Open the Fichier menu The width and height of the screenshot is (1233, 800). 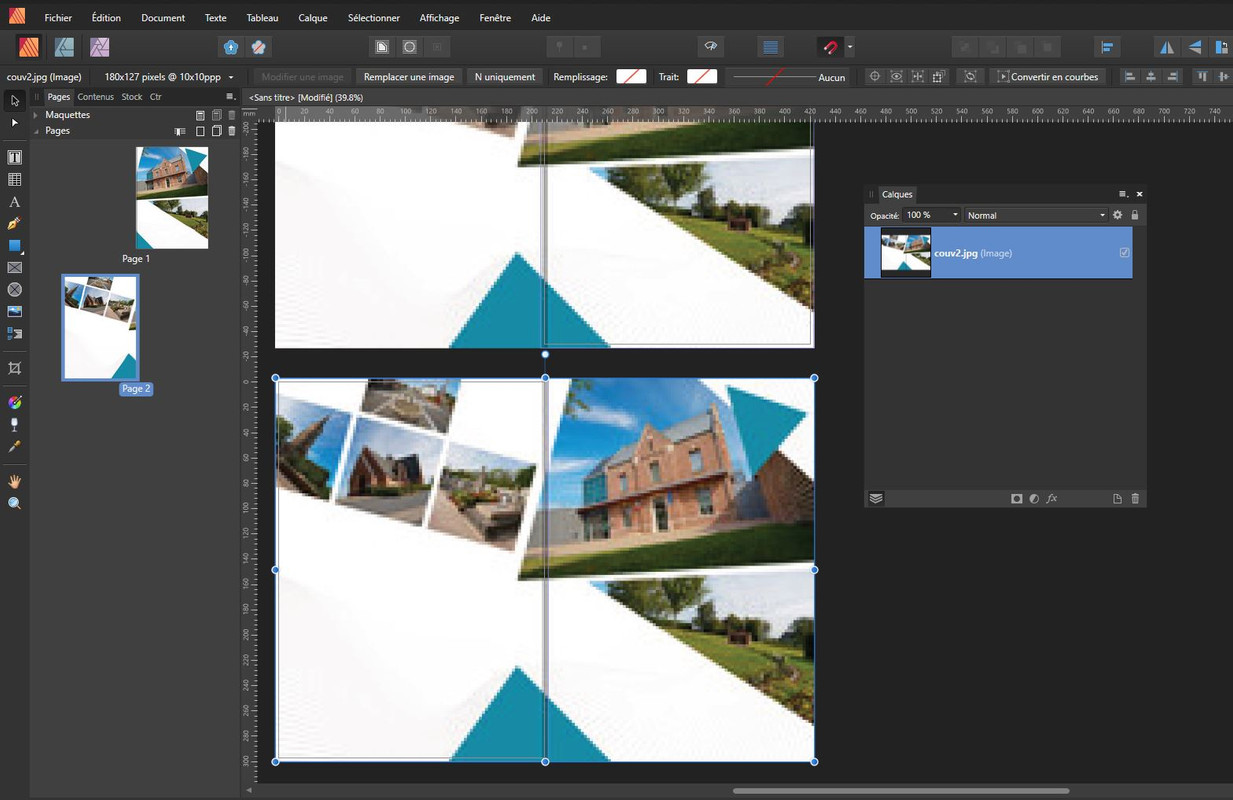[58, 18]
